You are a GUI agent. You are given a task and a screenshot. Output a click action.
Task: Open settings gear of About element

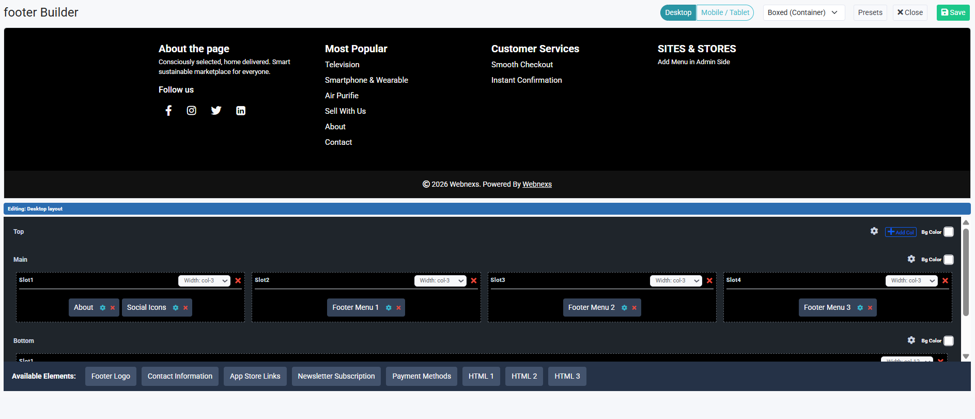(103, 308)
